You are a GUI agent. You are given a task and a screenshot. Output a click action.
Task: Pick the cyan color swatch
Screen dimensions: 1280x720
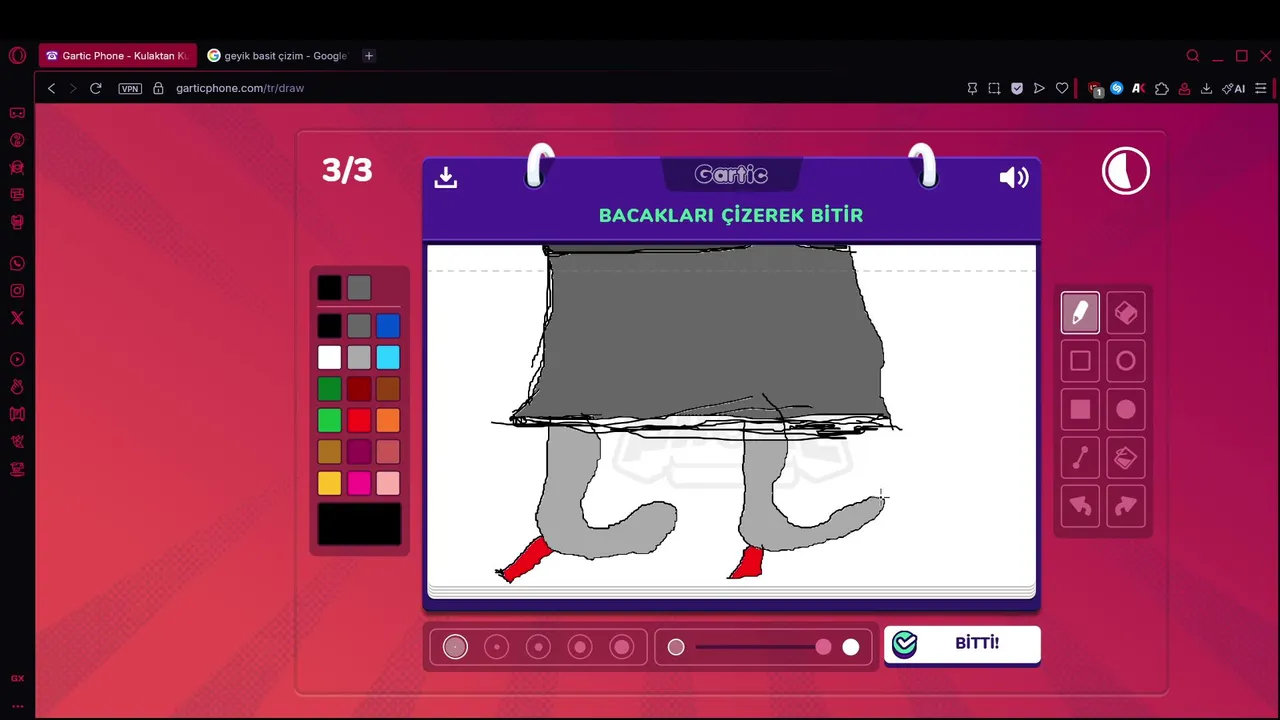[x=388, y=357]
